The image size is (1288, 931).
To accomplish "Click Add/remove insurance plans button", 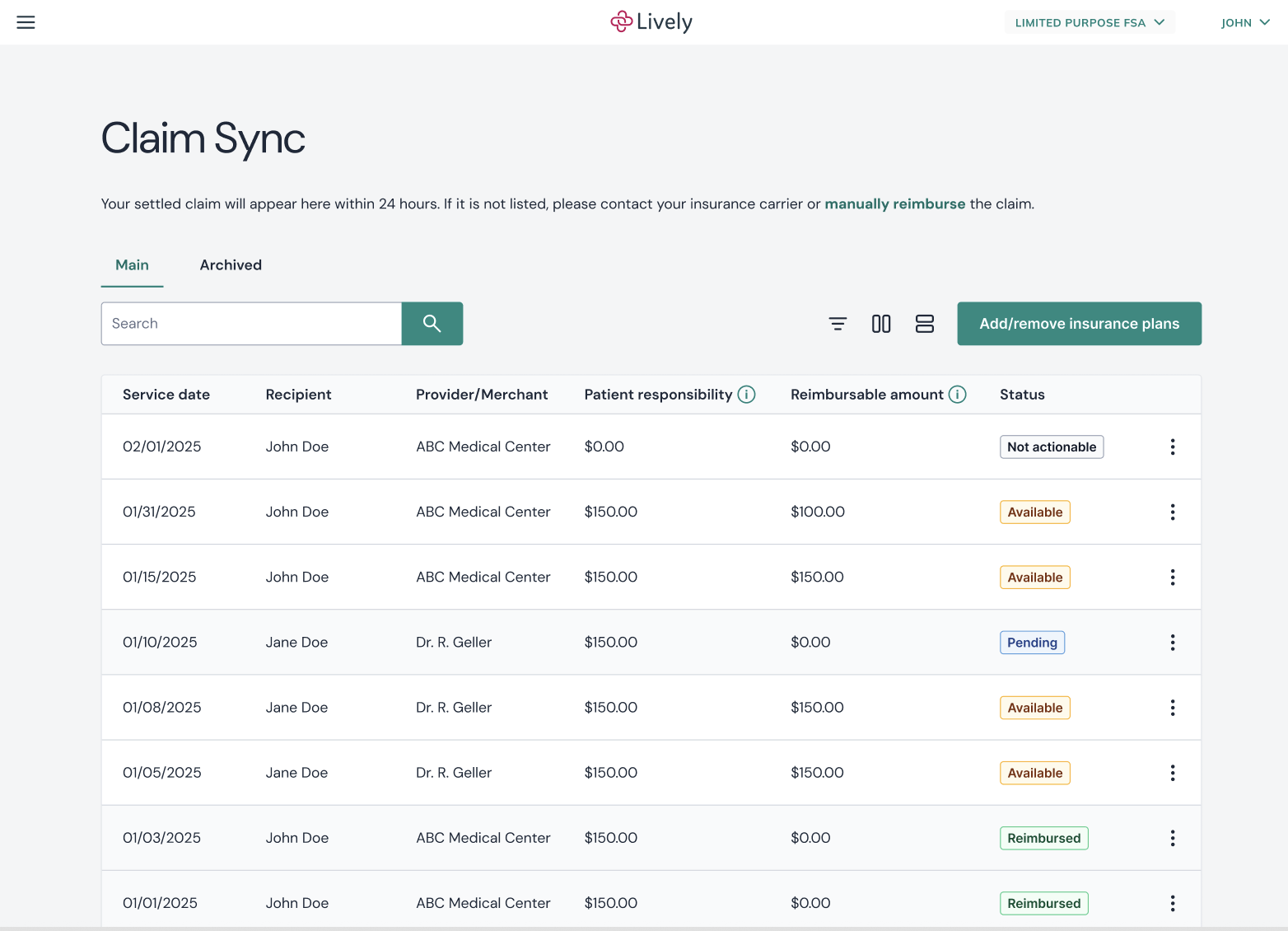I will (x=1079, y=324).
